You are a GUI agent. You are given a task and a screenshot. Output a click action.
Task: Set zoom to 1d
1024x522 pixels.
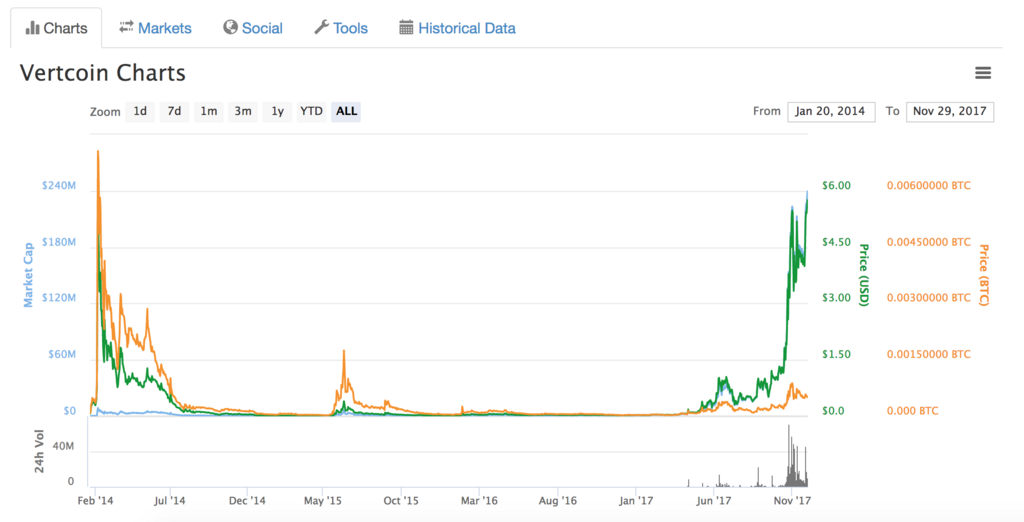click(140, 111)
